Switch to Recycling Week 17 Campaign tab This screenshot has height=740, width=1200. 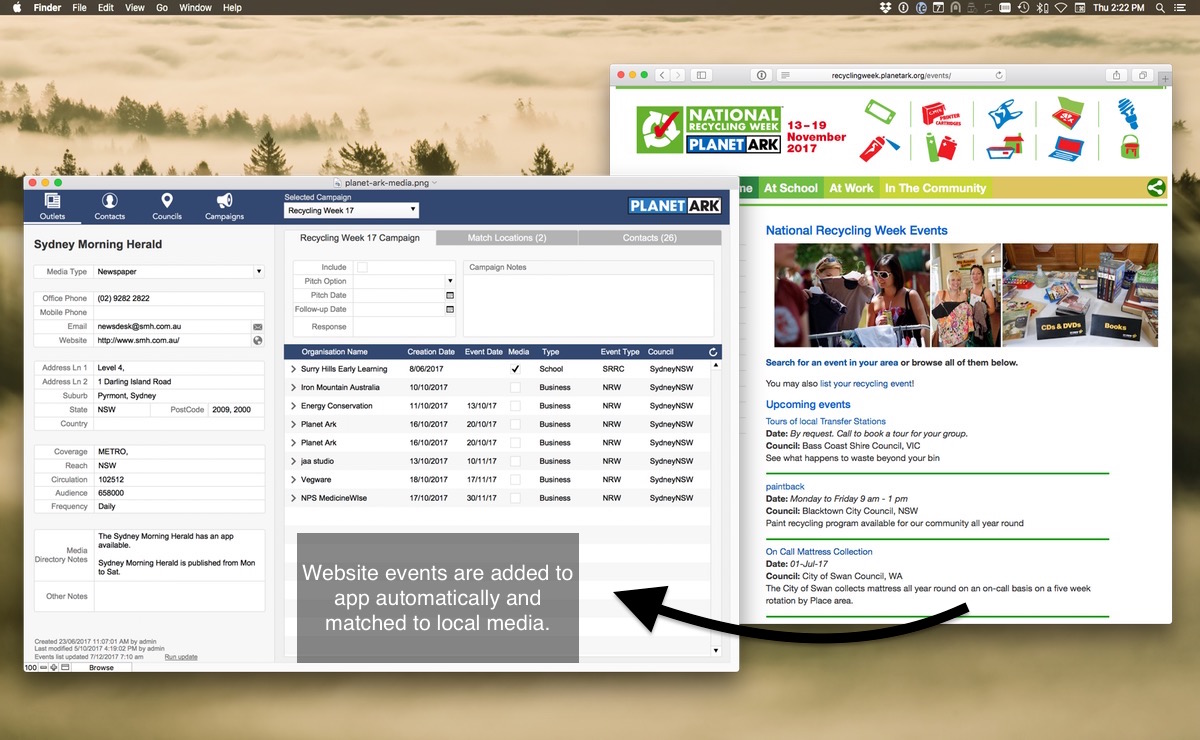click(x=360, y=238)
